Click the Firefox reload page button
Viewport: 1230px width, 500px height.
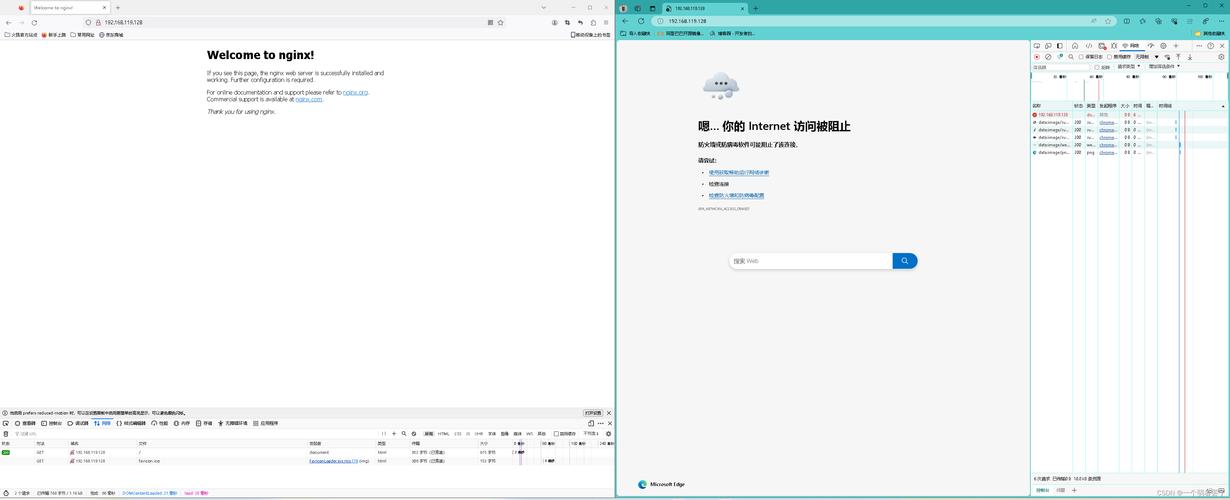coord(35,22)
